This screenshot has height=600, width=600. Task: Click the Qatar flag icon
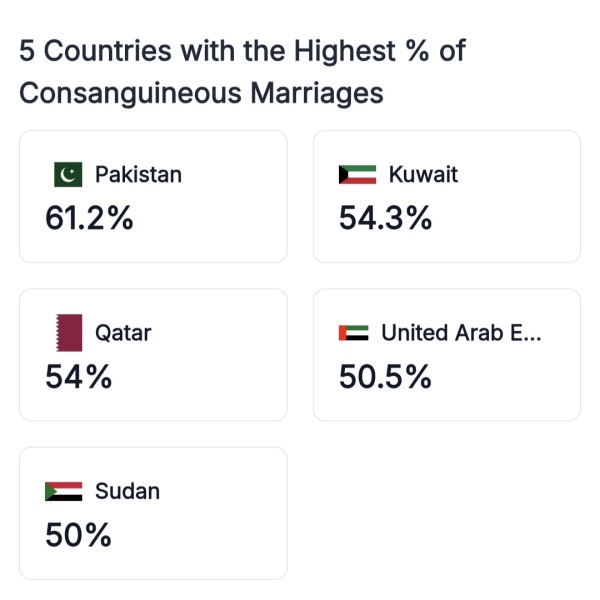click(68, 333)
